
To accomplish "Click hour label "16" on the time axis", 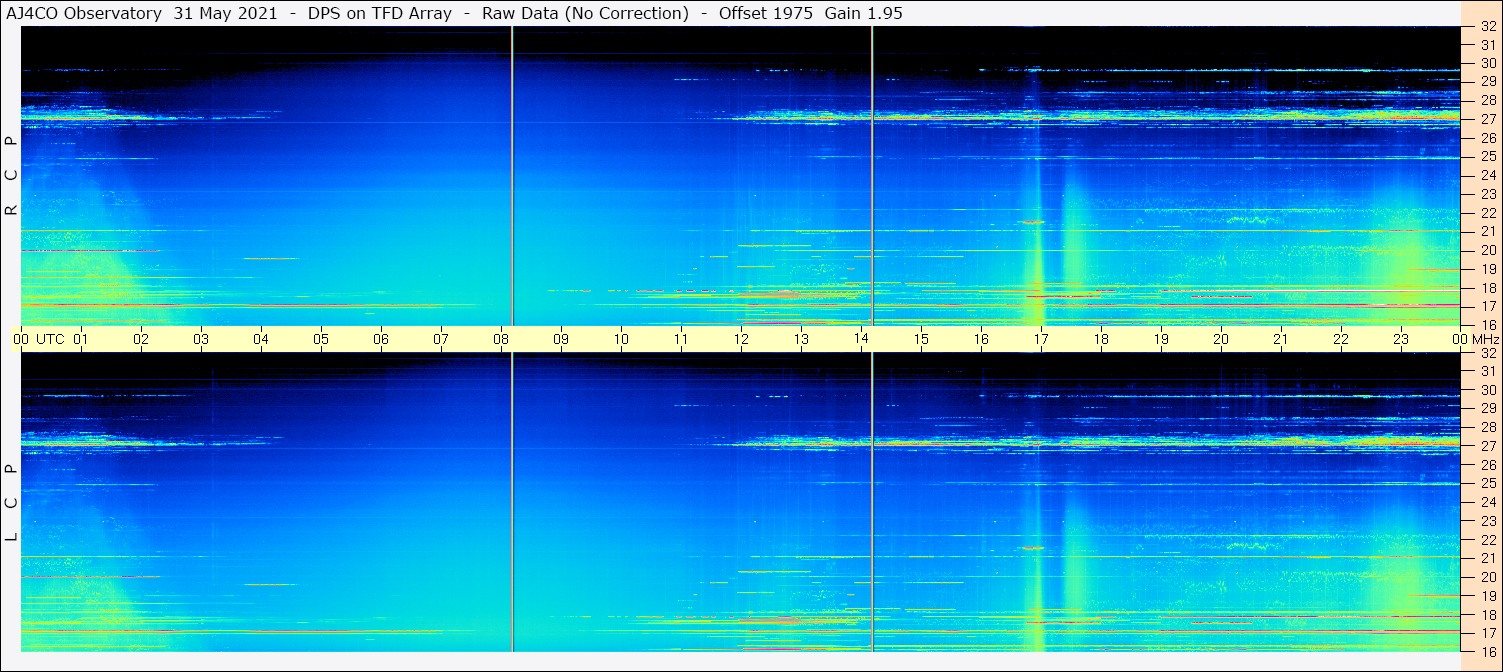I will point(981,339).
